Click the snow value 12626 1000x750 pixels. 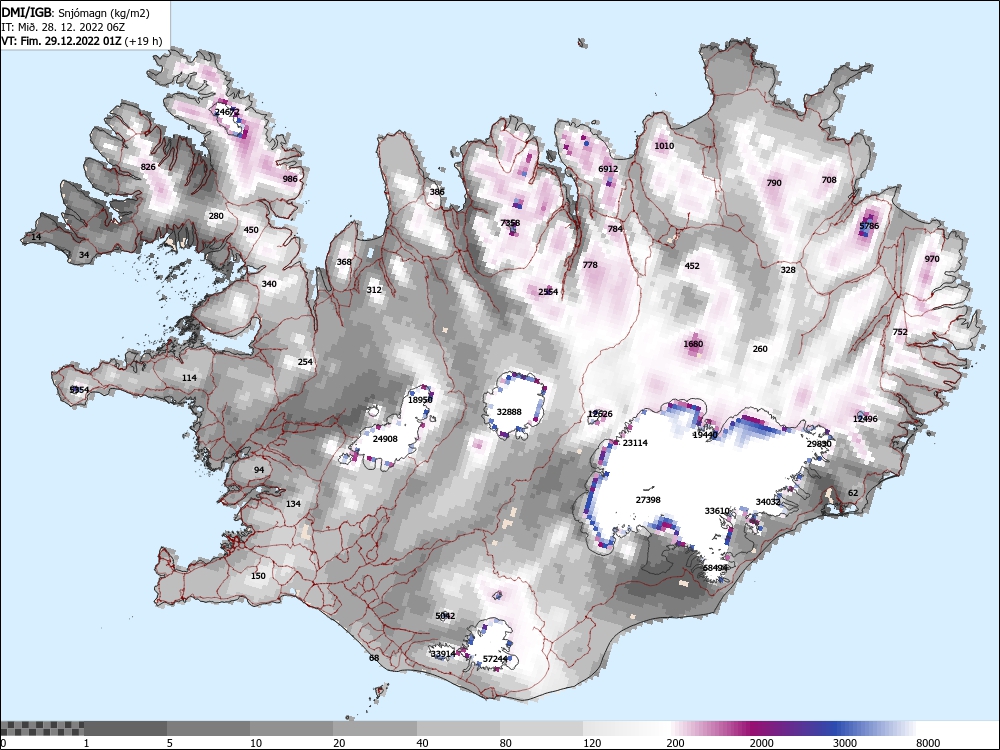coord(600,415)
